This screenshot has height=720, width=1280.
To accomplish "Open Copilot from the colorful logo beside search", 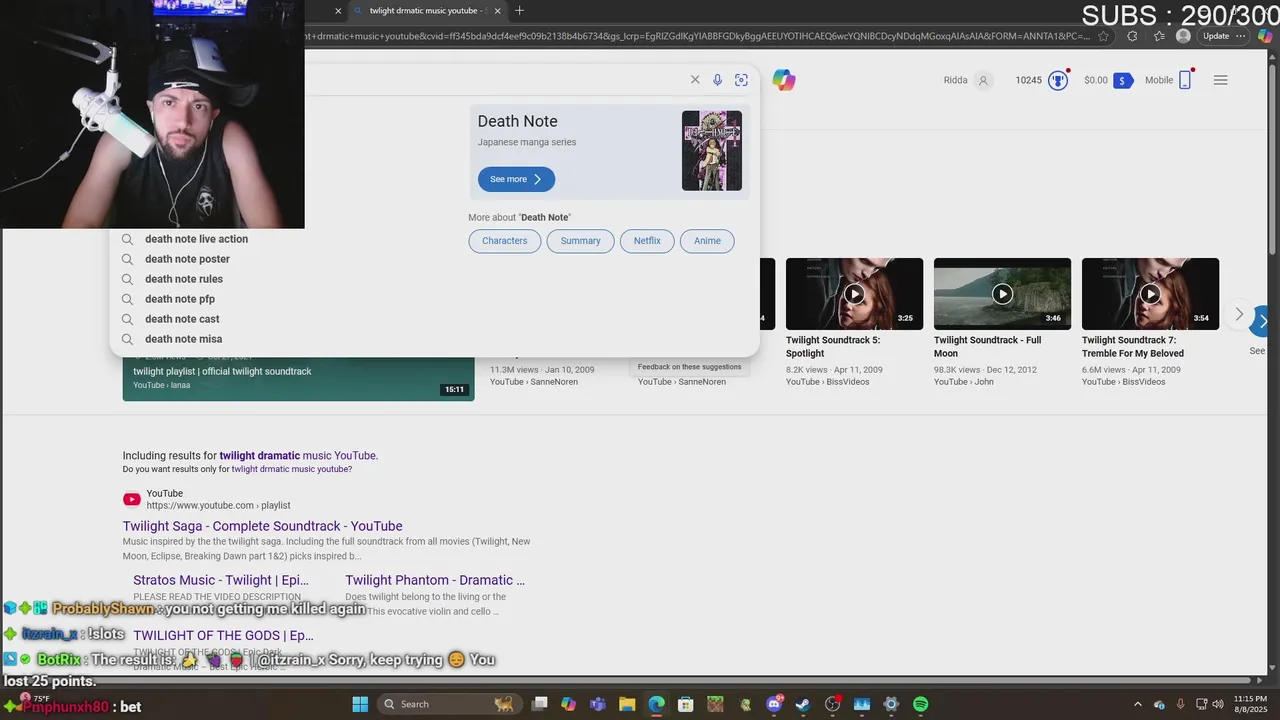I will (x=784, y=80).
